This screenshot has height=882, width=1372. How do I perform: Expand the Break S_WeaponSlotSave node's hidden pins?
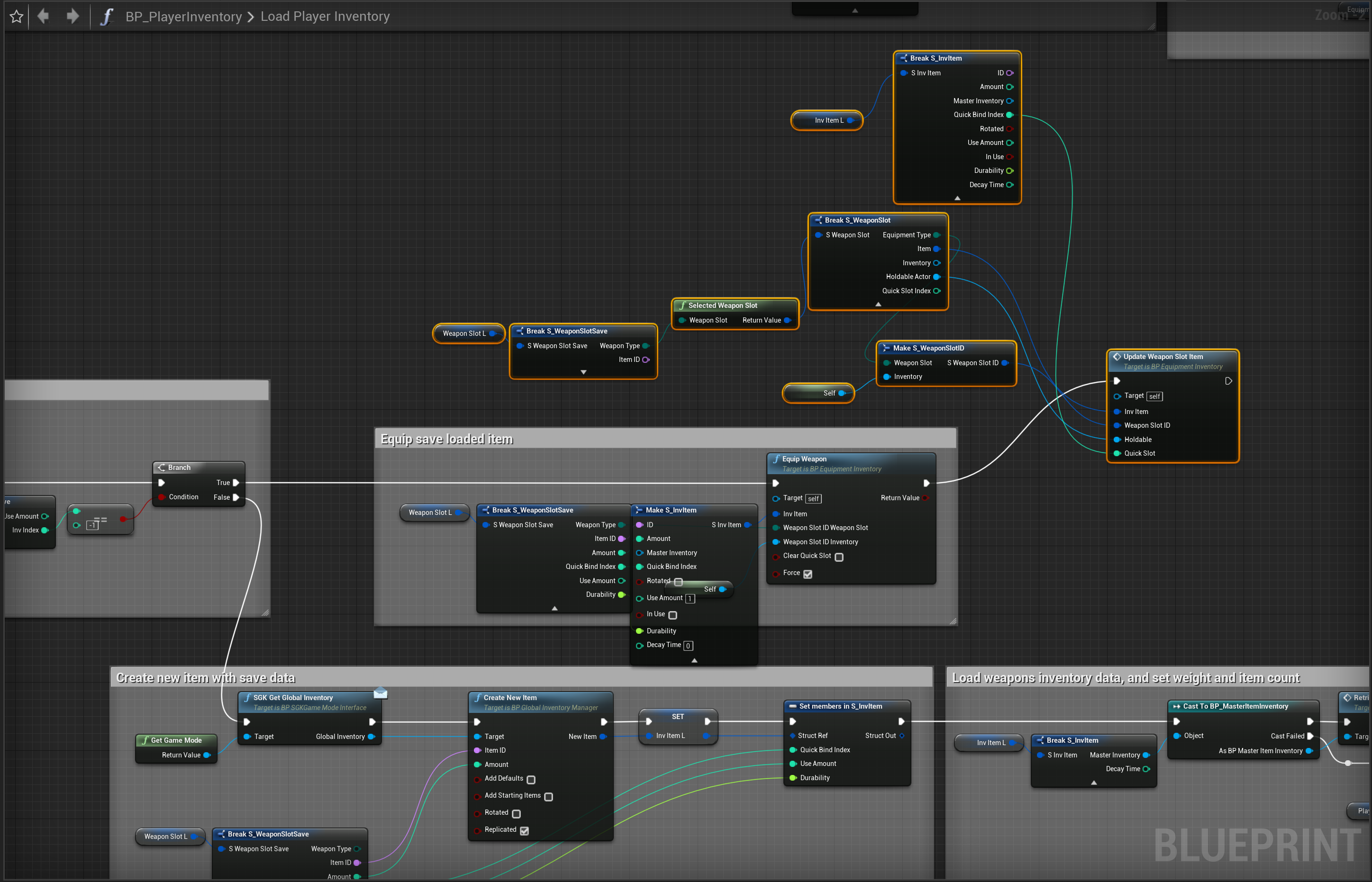583,372
